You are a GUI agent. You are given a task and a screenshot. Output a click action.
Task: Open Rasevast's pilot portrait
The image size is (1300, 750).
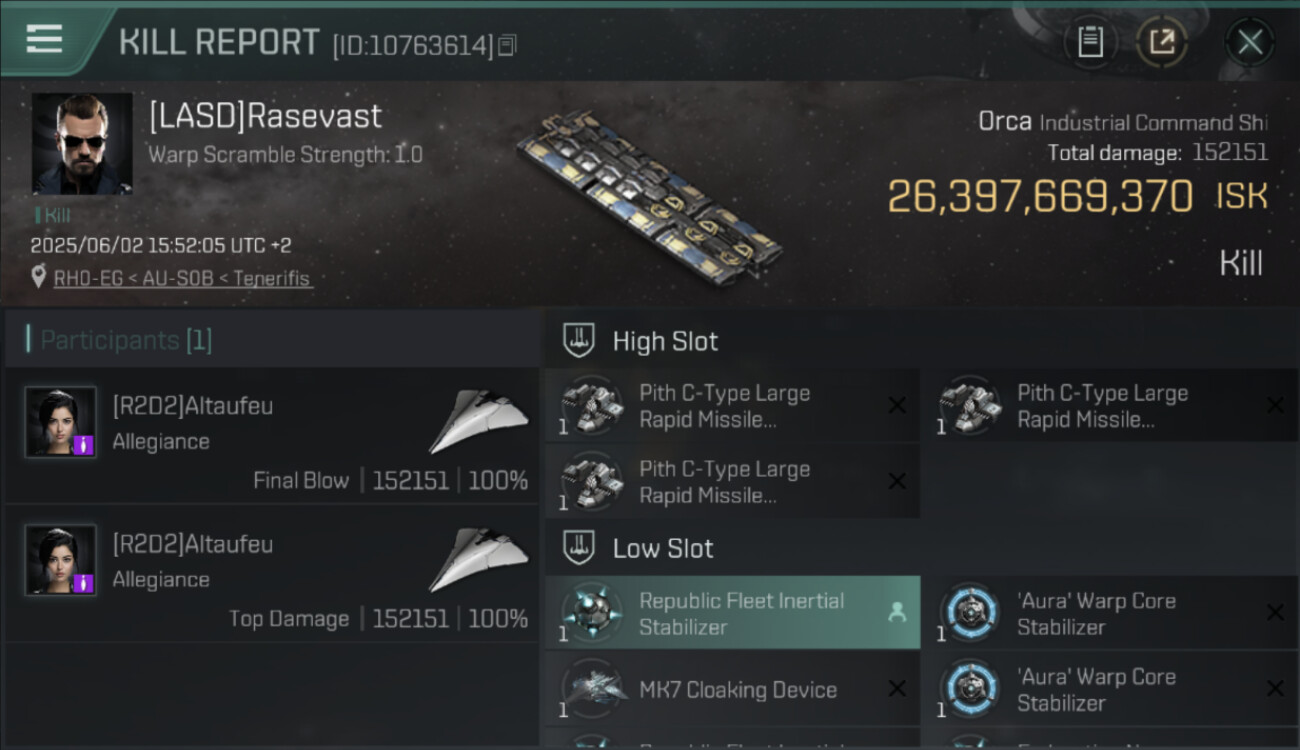point(82,144)
